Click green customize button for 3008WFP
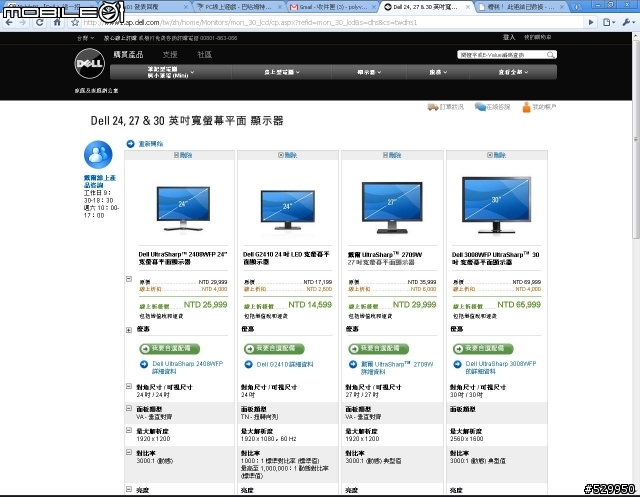Viewport: 640px width, 497px height. coord(483,348)
